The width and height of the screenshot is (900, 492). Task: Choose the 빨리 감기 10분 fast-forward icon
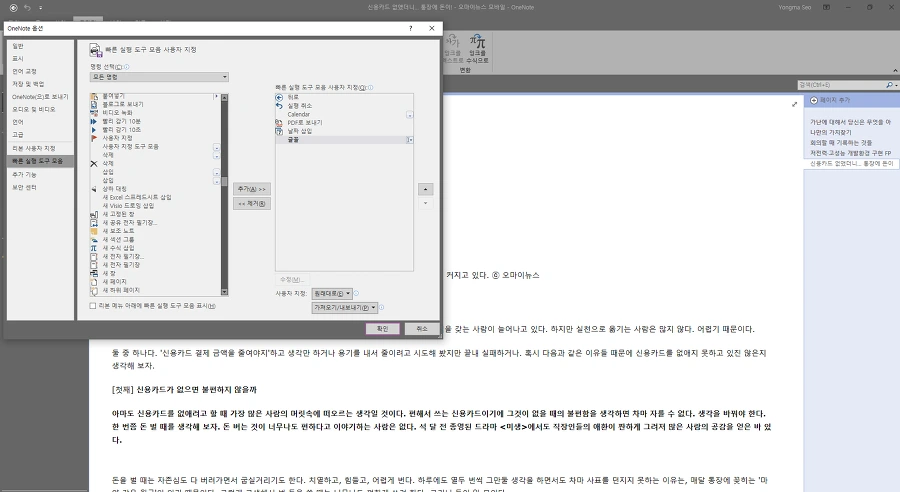point(94,122)
